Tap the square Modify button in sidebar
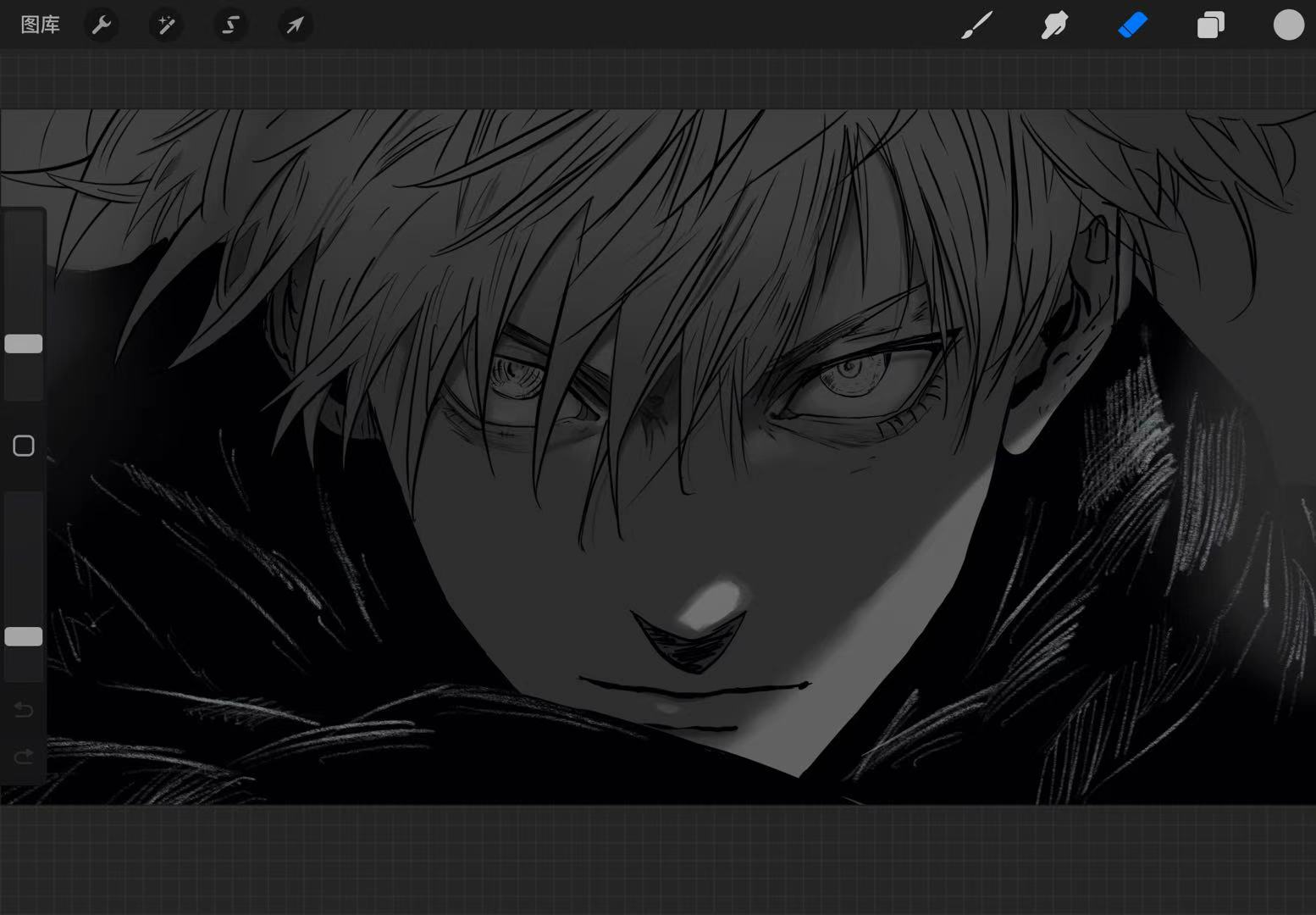 click(24, 446)
